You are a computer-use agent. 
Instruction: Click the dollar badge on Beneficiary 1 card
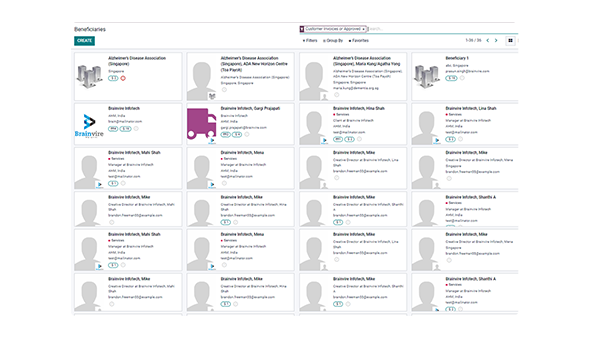point(451,78)
